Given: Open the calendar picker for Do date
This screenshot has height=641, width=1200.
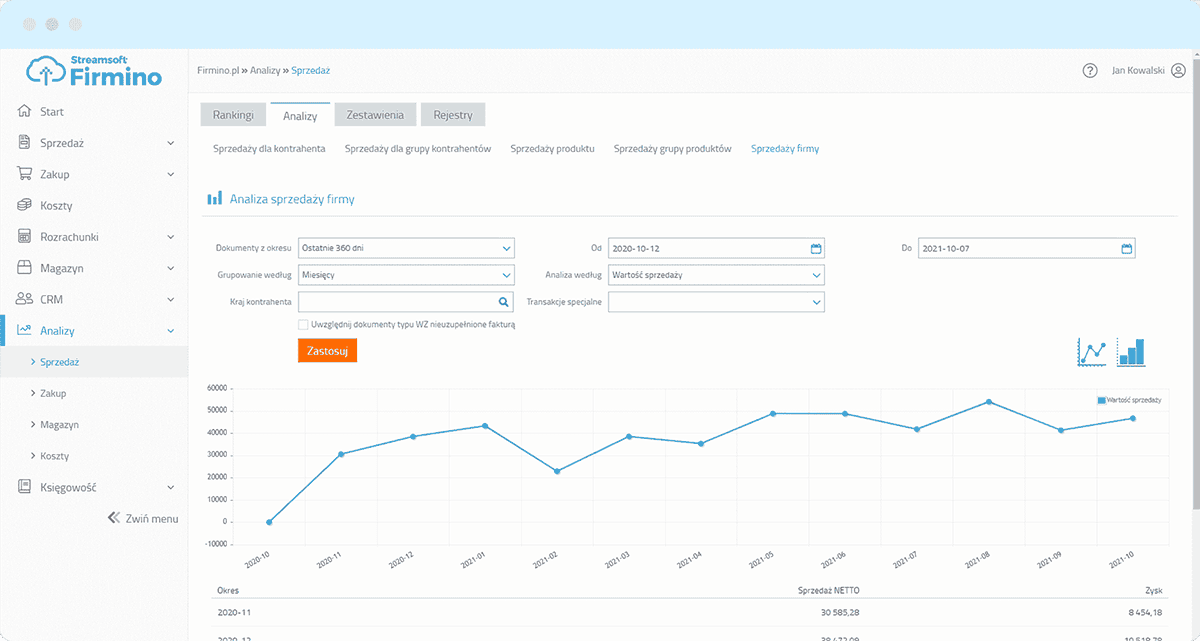Looking at the screenshot, I should tap(1126, 248).
